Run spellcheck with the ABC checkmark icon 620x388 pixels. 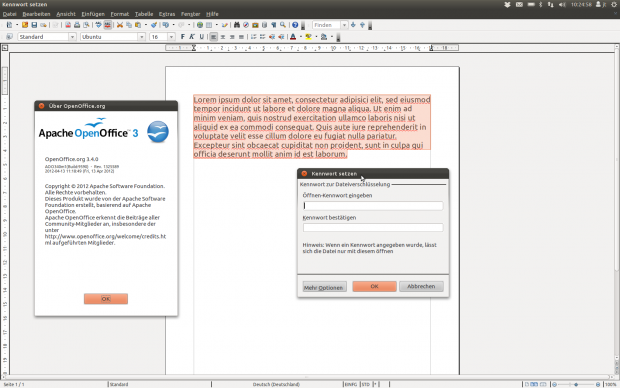(x=98, y=25)
